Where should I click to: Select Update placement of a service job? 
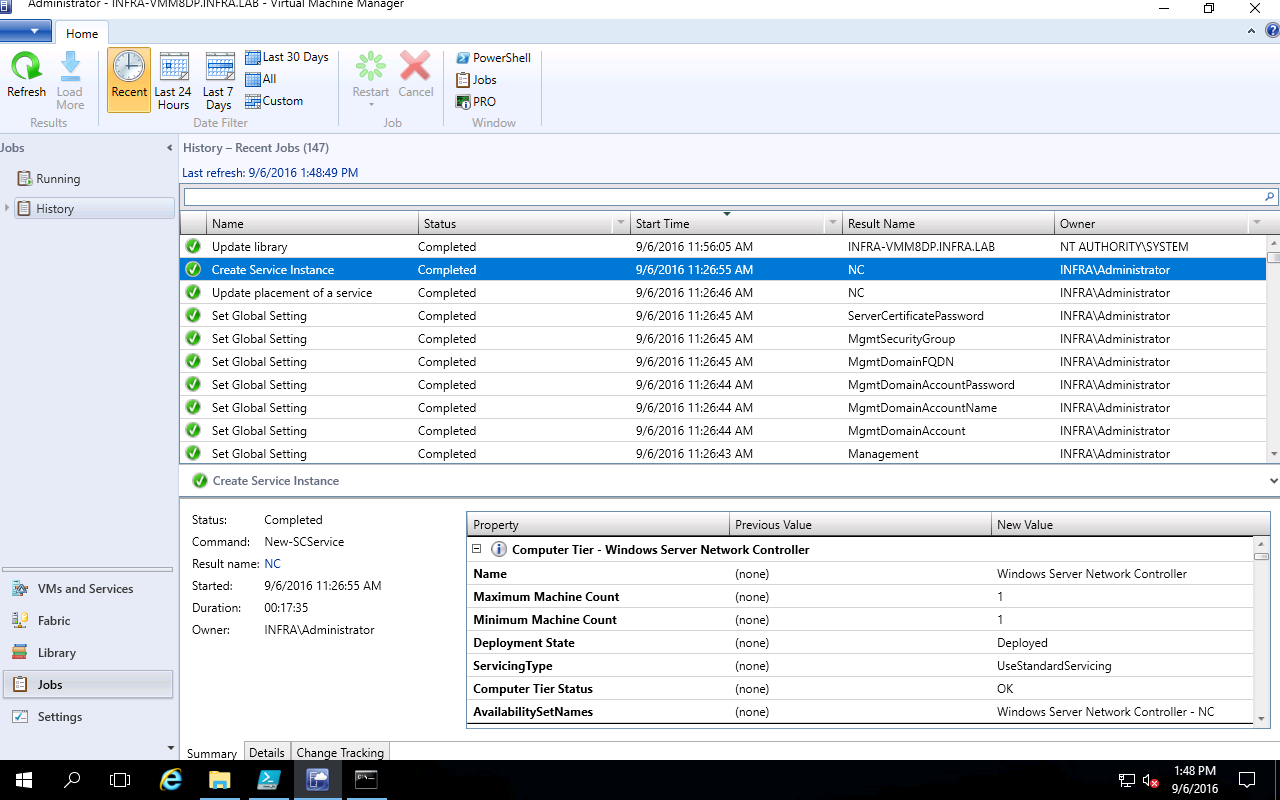722,293
